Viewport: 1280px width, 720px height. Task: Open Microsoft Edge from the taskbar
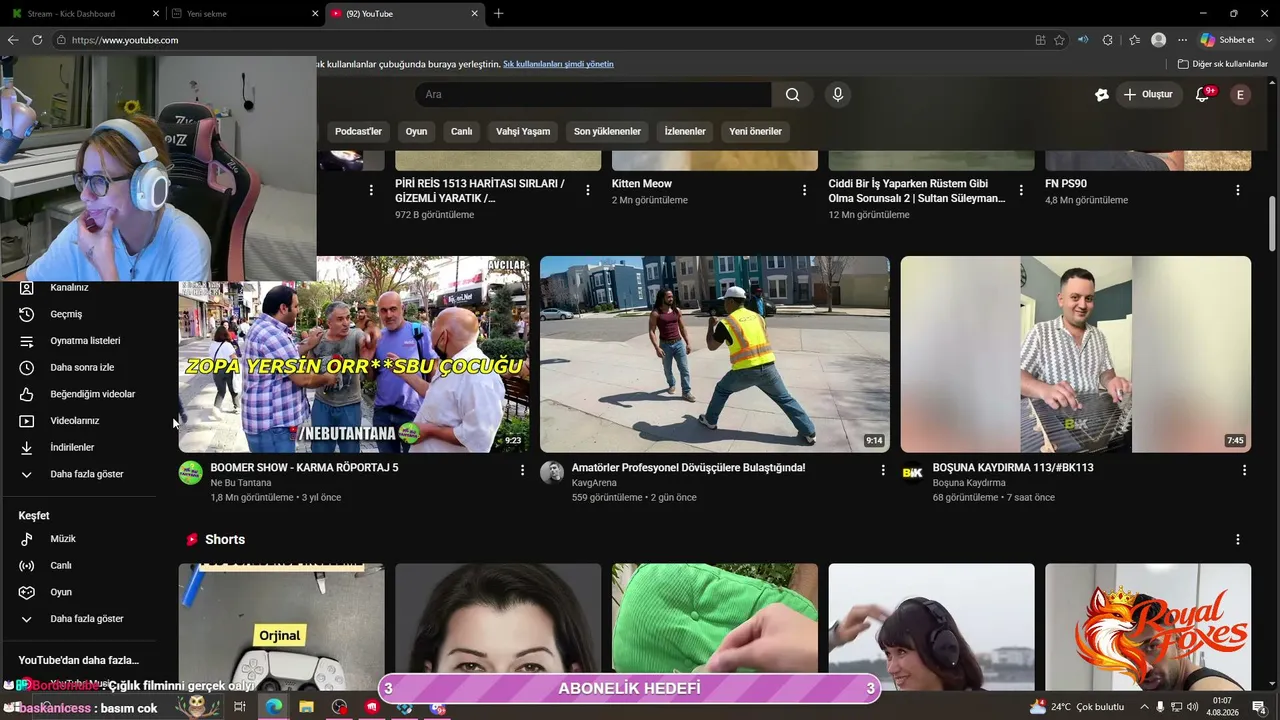tap(273, 707)
